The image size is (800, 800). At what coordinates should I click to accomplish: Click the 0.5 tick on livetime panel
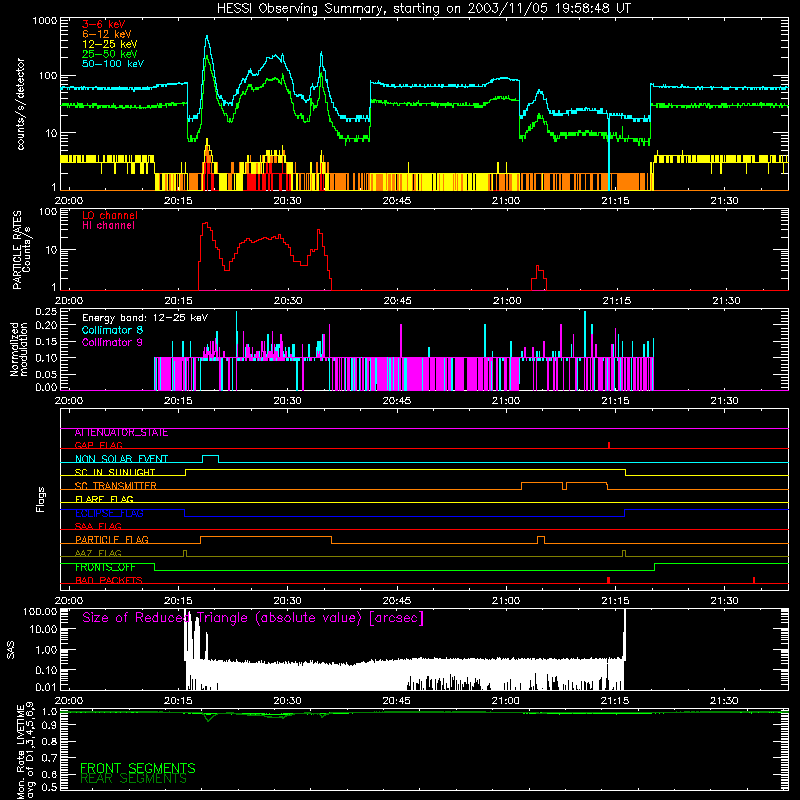49,787
